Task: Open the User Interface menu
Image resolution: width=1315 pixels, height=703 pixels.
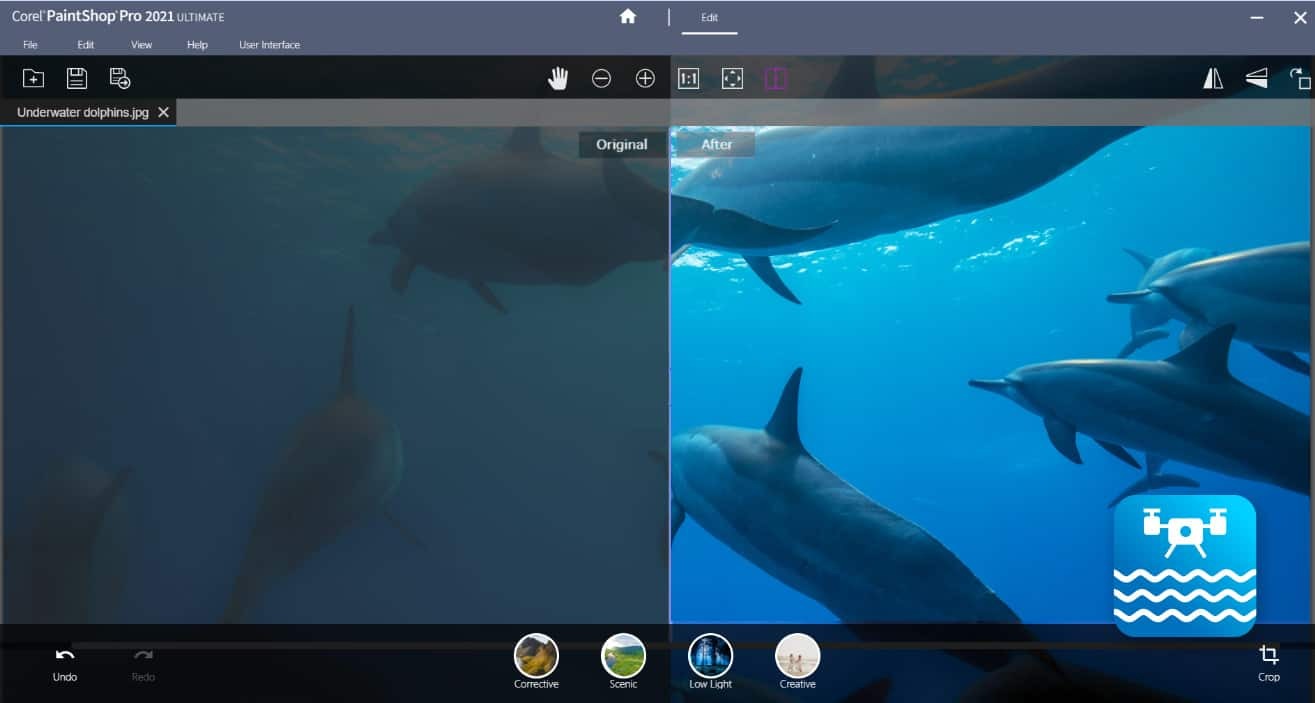Action: 269,45
